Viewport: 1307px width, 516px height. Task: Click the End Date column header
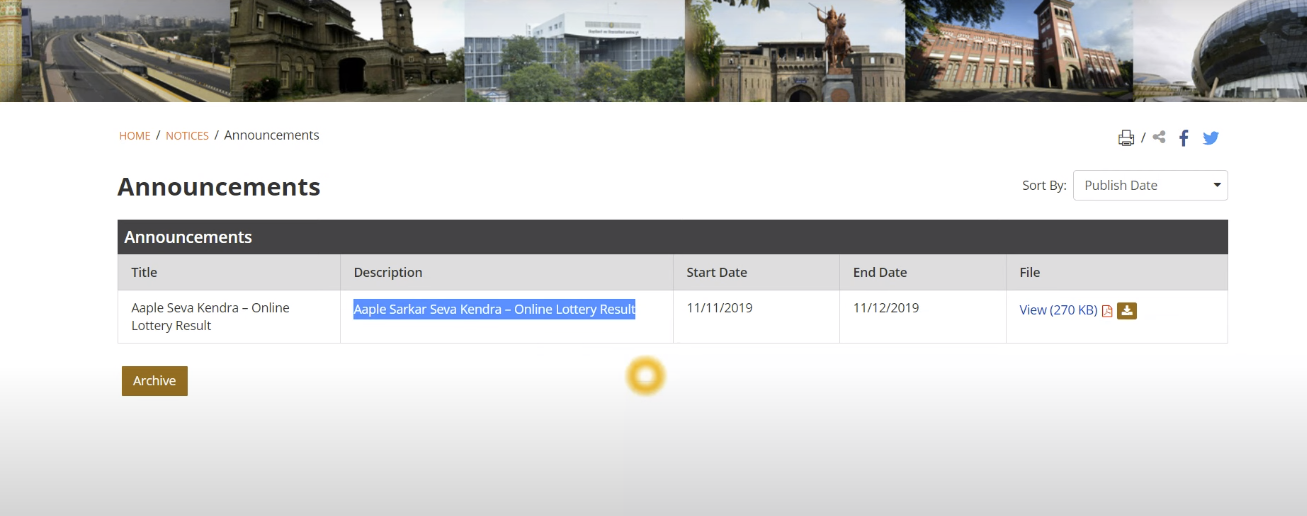[x=879, y=272]
